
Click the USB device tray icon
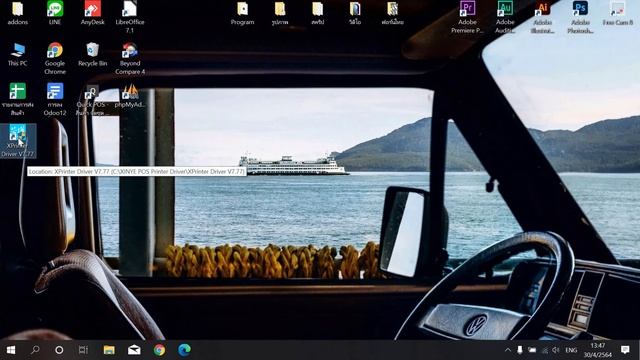point(520,350)
